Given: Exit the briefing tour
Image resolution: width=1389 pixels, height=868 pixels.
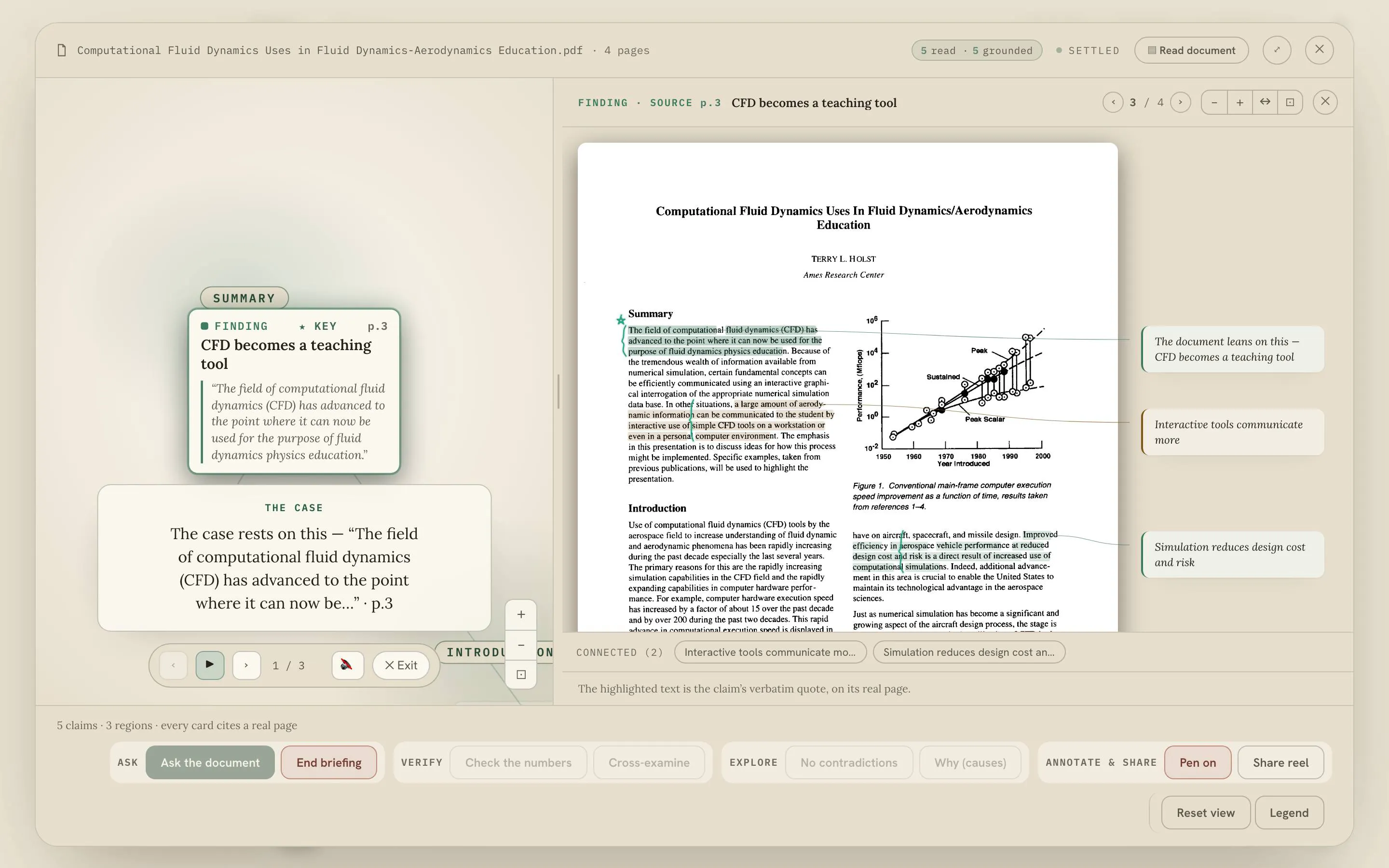Looking at the screenshot, I should coord(401,665).
